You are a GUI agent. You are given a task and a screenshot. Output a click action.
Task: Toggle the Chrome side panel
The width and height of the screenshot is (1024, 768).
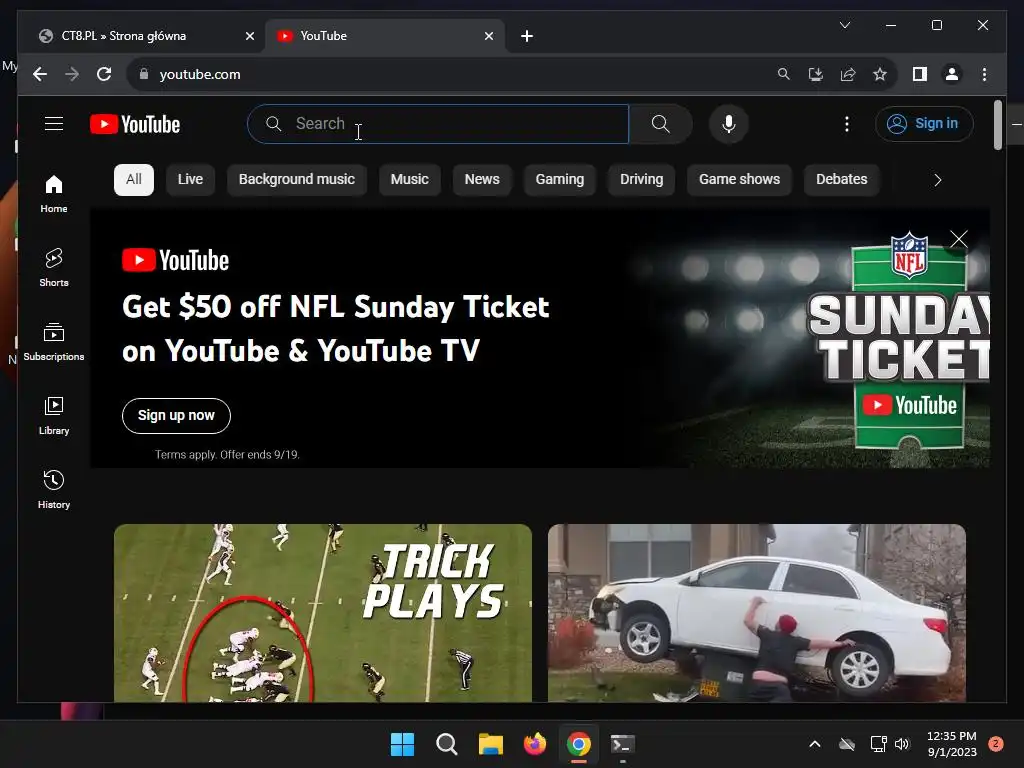click(x=920, y=74)
